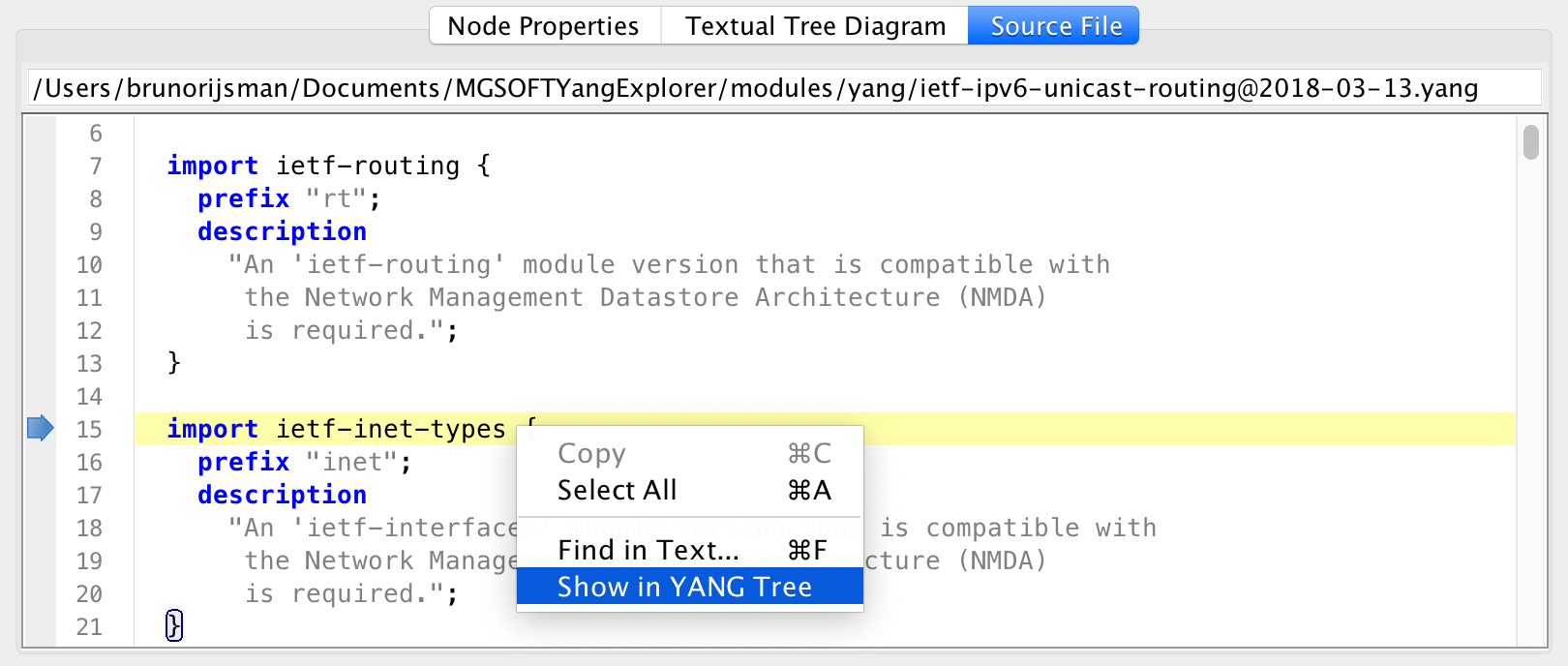Click line number 21 in gutter

[89, 627]
